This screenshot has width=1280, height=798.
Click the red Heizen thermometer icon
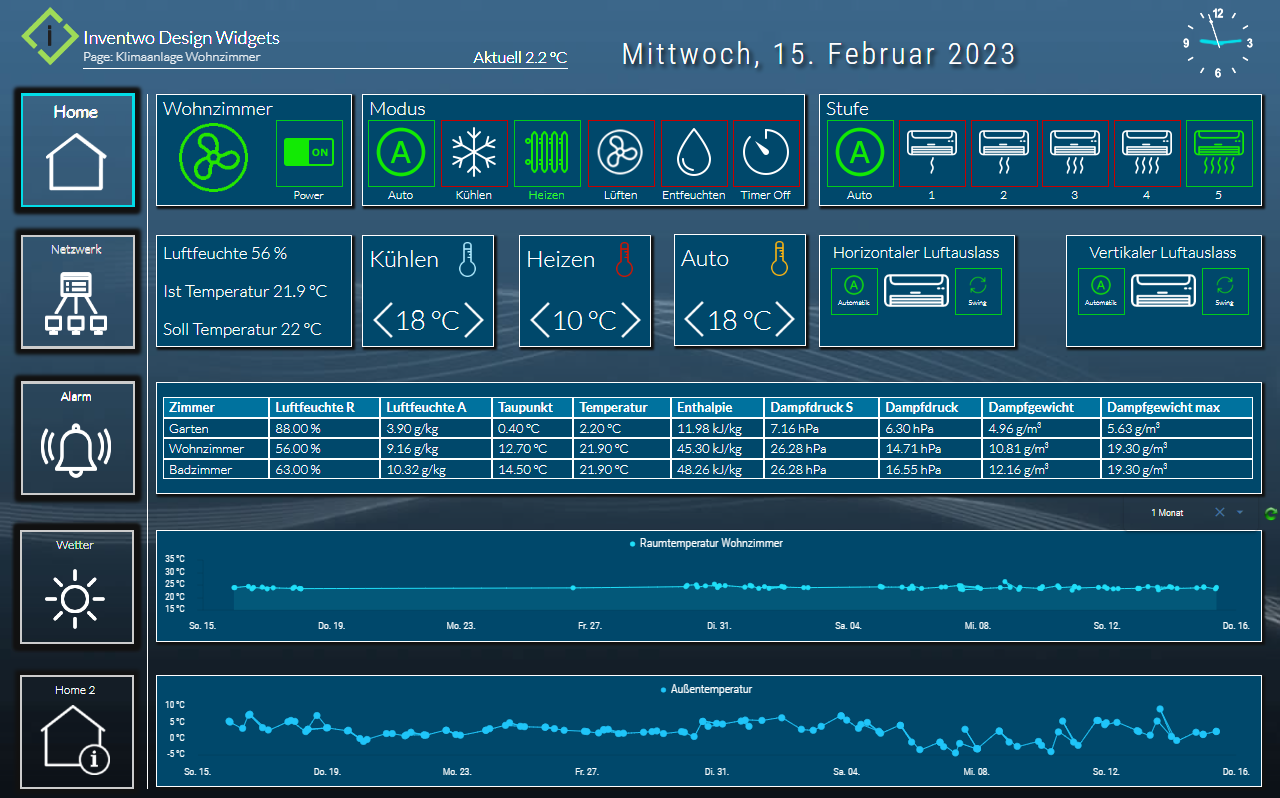(624, 259)
